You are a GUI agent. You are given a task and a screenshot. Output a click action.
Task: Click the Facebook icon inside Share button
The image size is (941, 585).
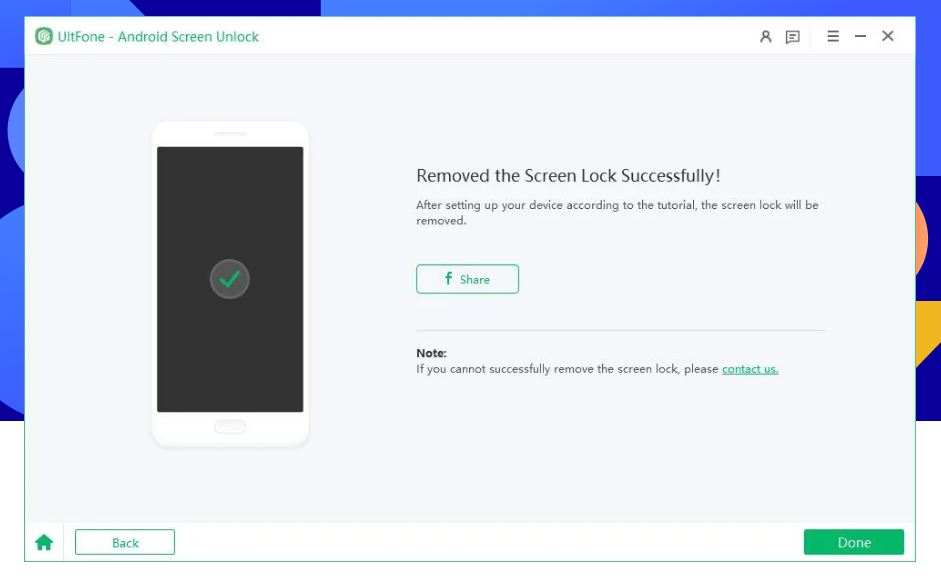pyautogui.click(x=447, y=279)
